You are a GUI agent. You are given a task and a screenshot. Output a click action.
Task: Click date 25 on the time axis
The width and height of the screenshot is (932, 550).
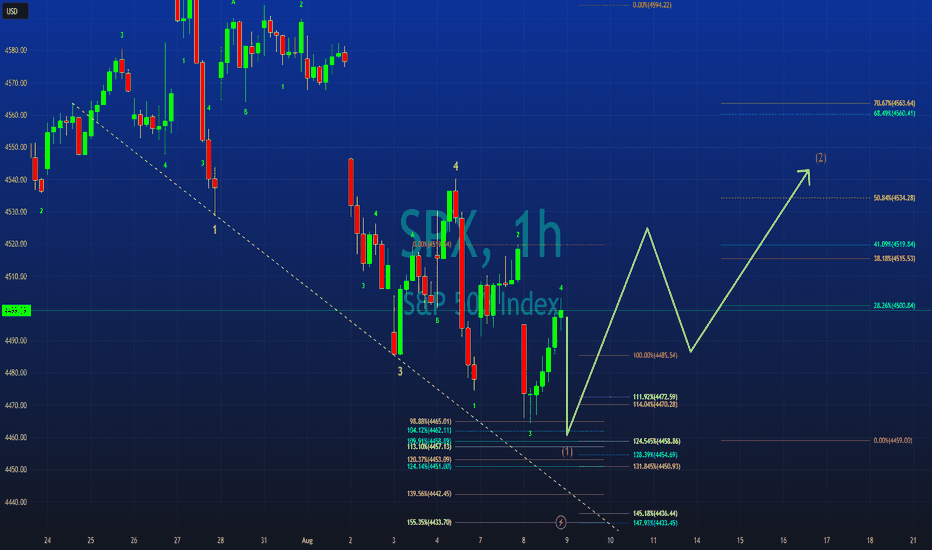coord(90,540)
